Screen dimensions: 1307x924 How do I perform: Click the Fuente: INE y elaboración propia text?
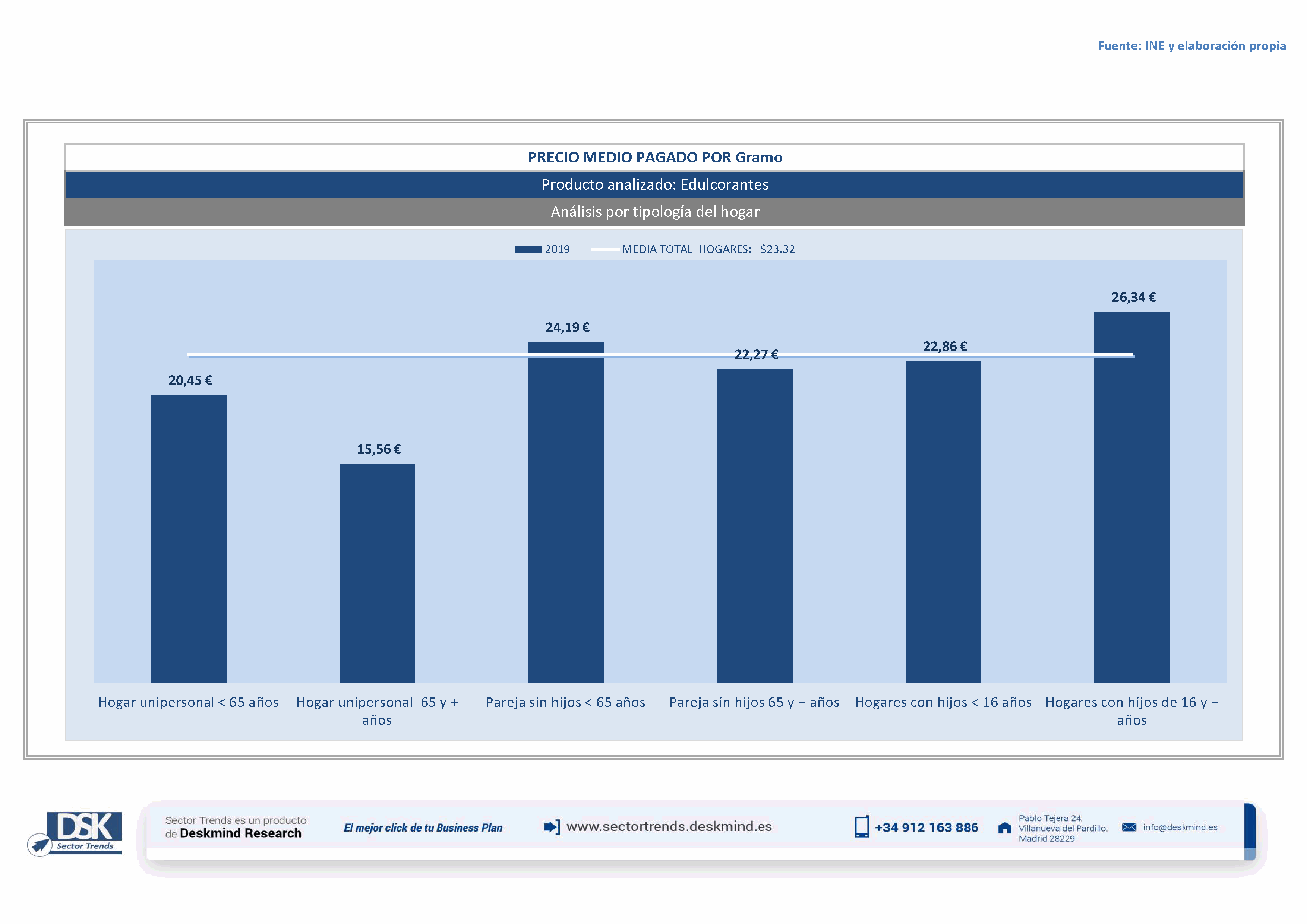coord(1191,45)
